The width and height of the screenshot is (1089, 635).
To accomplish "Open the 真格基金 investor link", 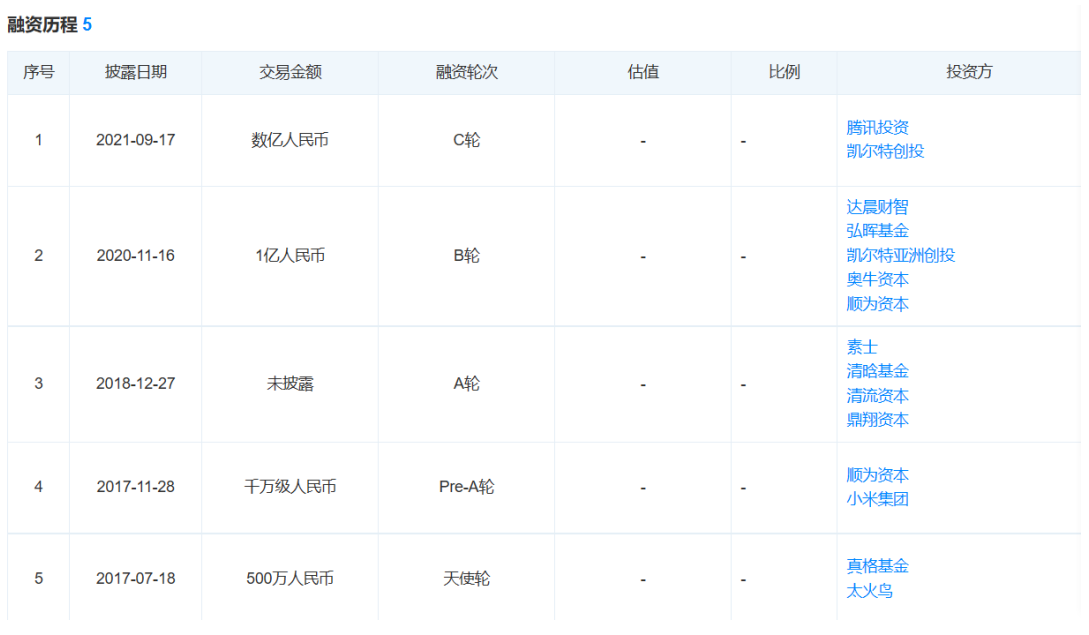I will pyautogui.click(x=877, y=566).
